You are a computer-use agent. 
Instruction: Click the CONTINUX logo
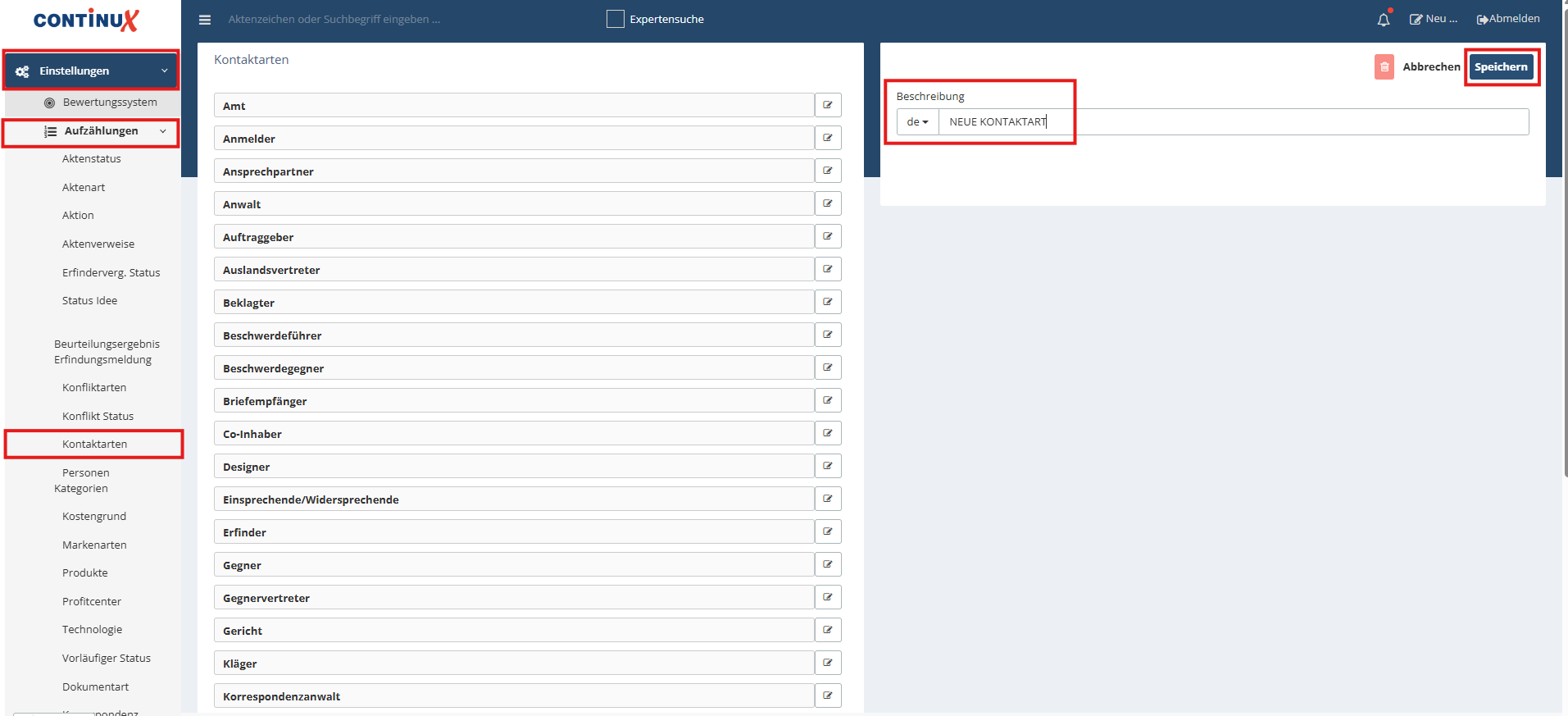tap(86, 20)
